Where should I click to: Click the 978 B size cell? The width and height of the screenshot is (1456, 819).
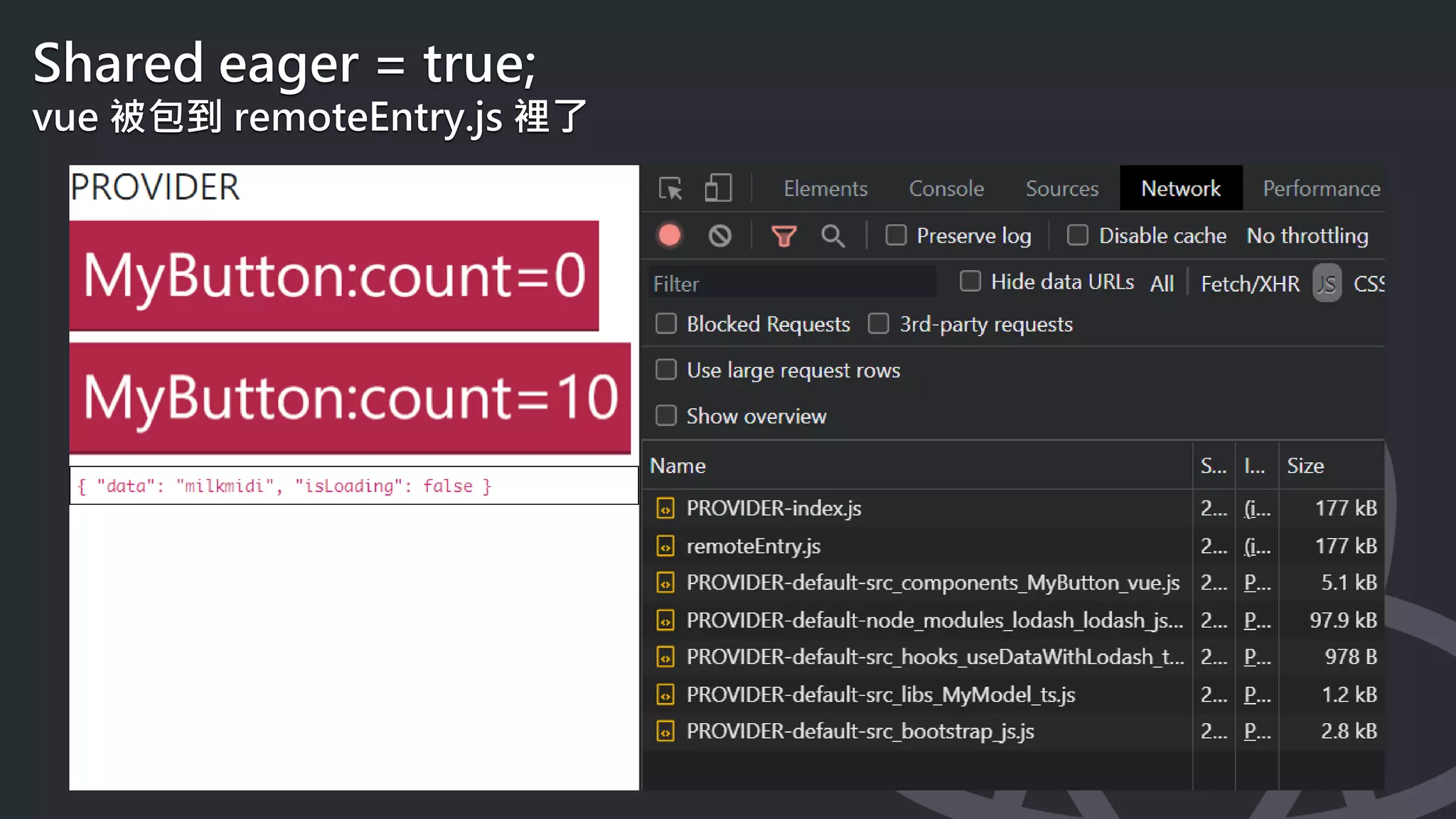[x=1351, y=658]
